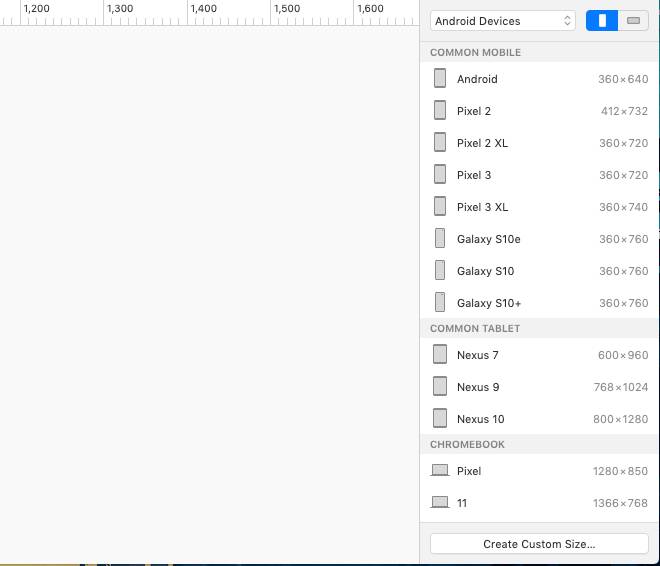Click the Galaxy S10+ phone icon
Viewport: 660px width, 566px height.
point(440,302)
